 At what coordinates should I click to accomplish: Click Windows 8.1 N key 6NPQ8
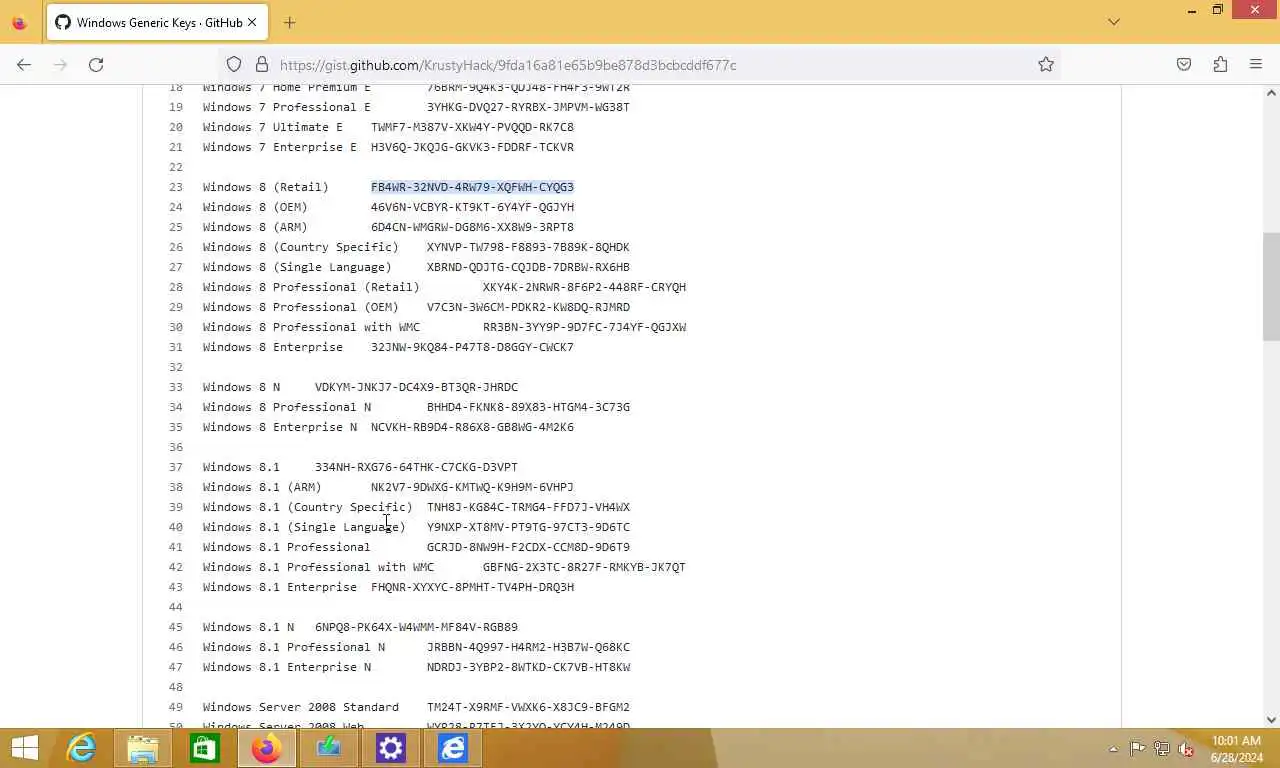(x=416, y=627)
